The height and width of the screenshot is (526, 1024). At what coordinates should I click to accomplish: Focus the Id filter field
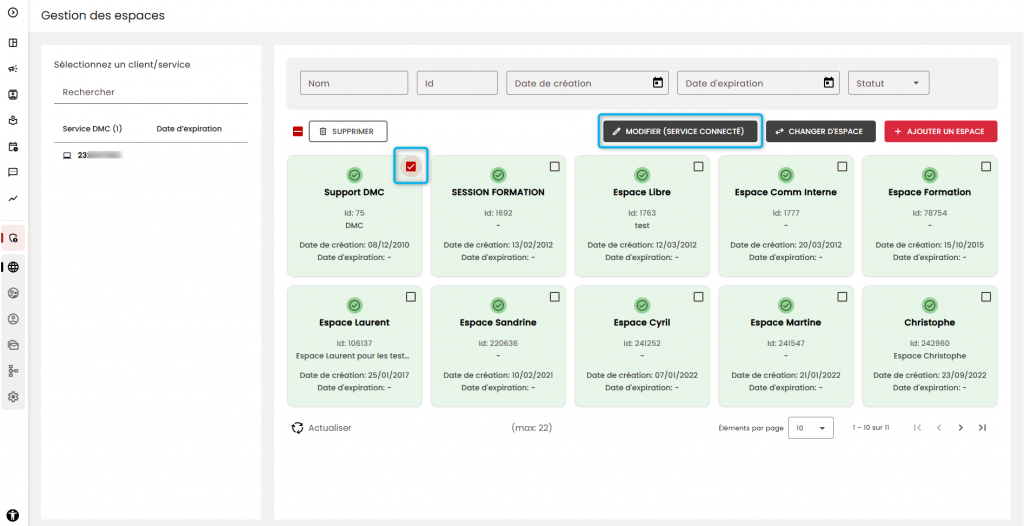457,83
